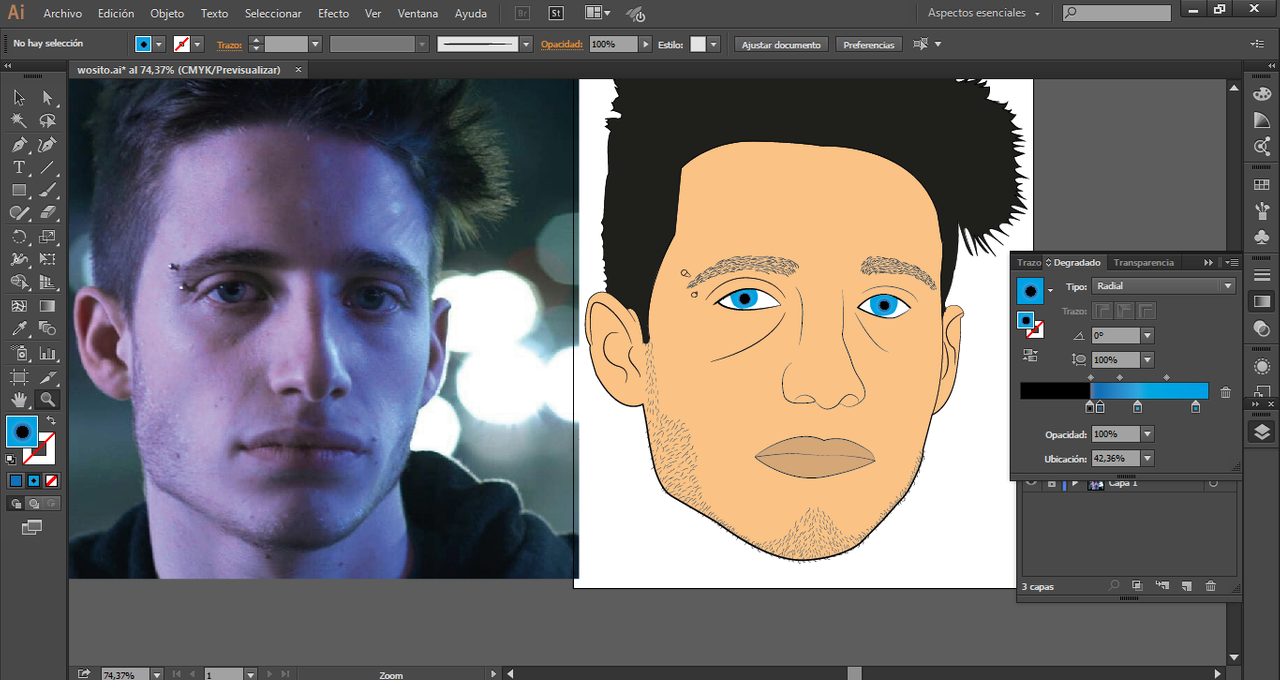Select the Direct Selection tool
Image resolution: width=1280 pixels, height=680 pixels.
pyautogui.click(x=47, y=98)
